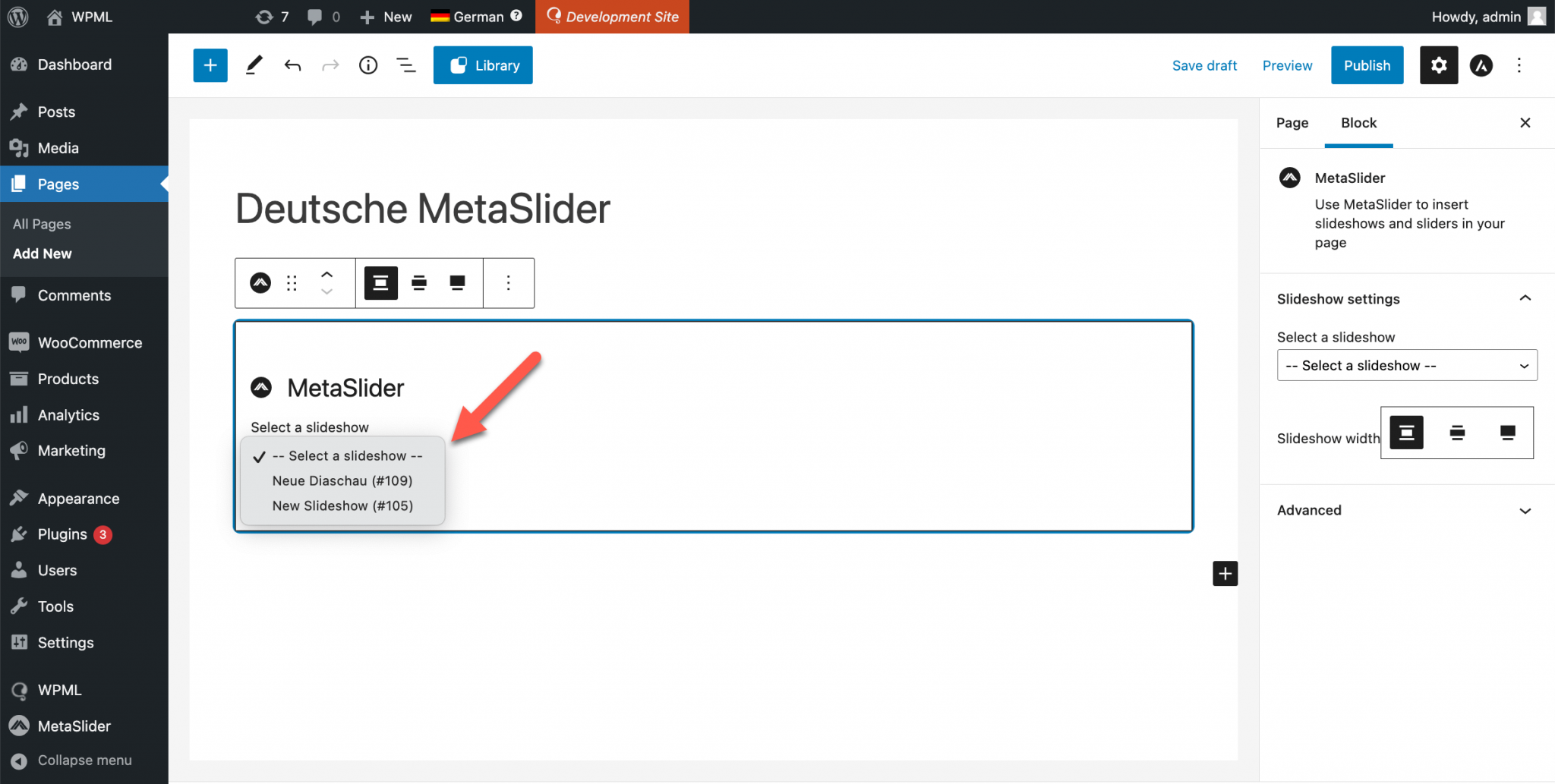The height and width of the screenshot is (784, 1555).
Task: Toggle the settings gear sidebar
Action: (x=1439, y=65)
